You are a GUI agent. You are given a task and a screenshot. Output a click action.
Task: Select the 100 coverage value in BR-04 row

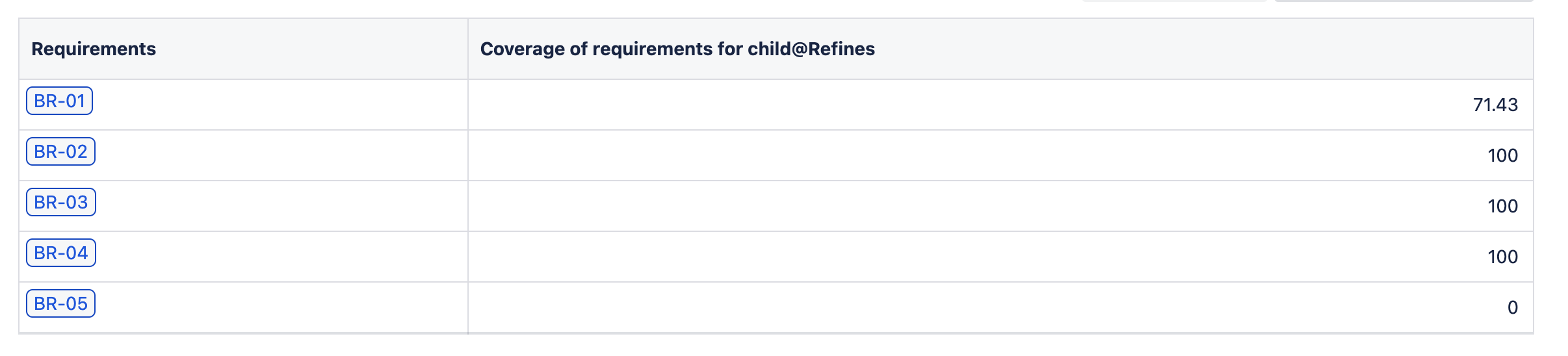coord(1502,257)
